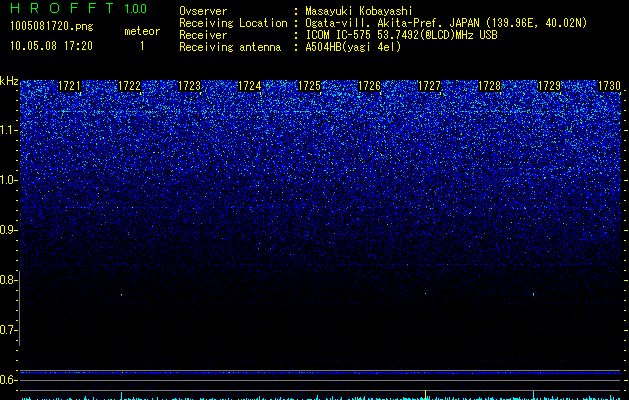Click the 0.9 kHz axis label
The height and width of the screenshot is (400, 629).
9,230
